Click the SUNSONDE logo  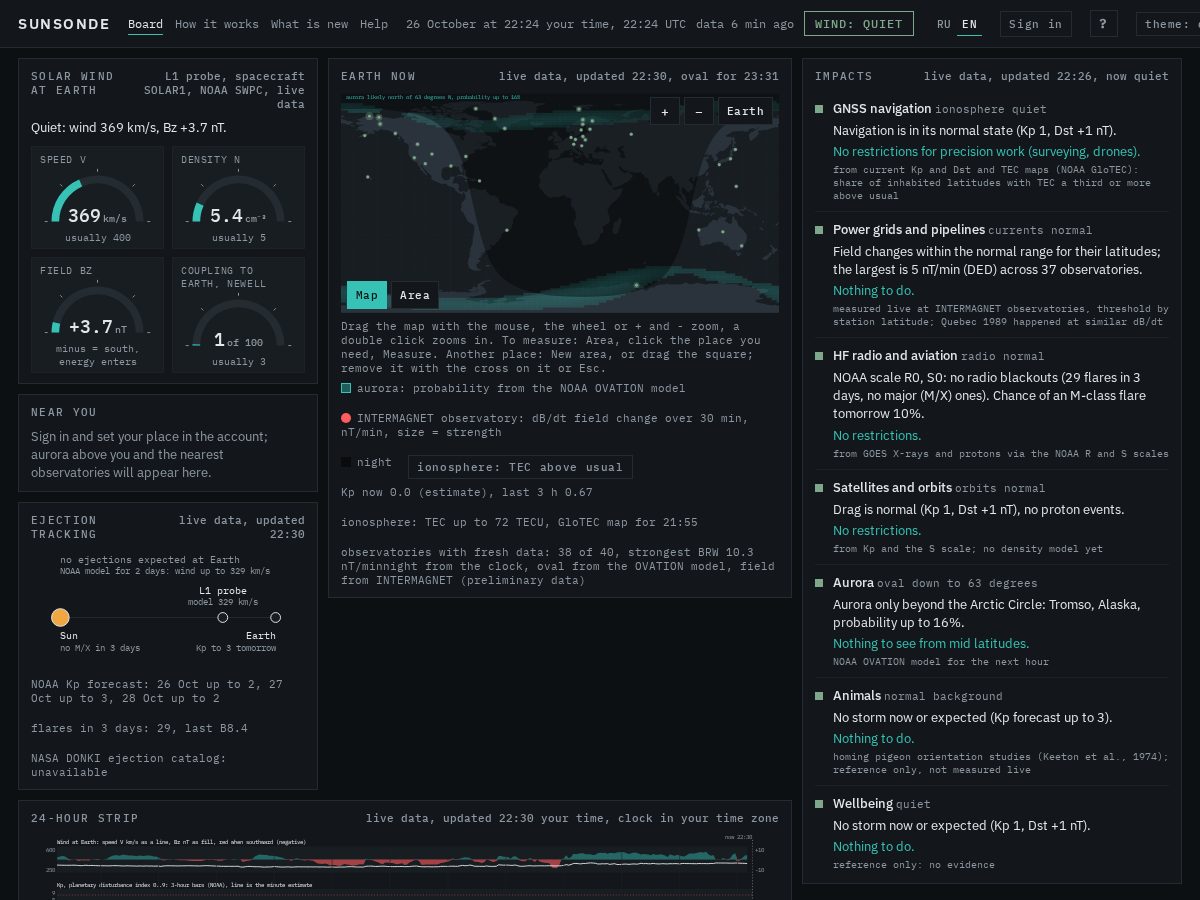[x=64, y=24]
